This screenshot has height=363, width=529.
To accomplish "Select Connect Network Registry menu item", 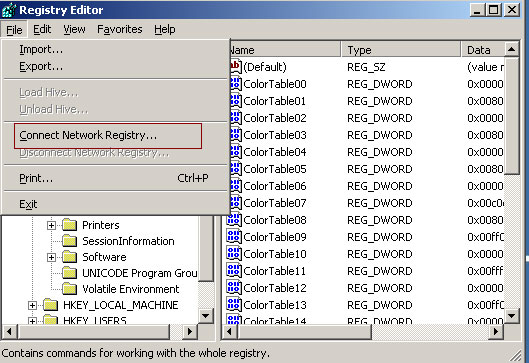I will coord(115,136).
